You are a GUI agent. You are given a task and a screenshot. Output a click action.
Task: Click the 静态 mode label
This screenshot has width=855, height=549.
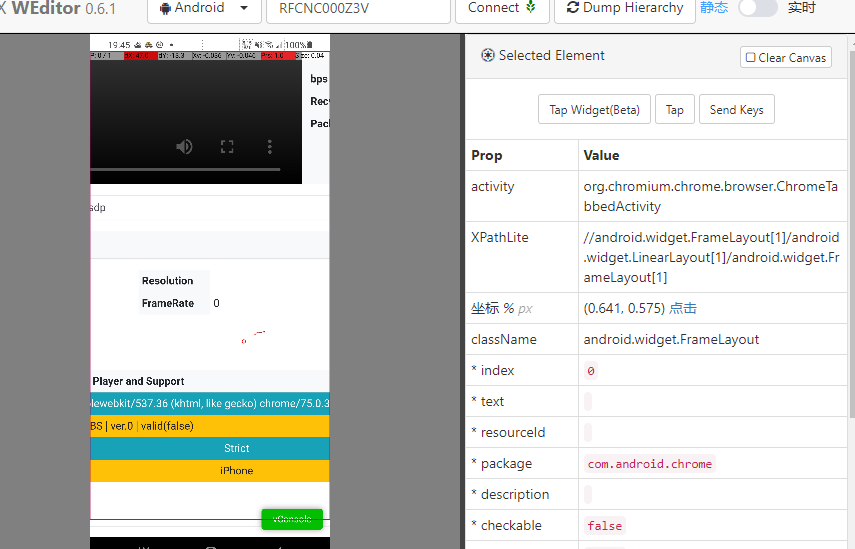coord(714,8)
